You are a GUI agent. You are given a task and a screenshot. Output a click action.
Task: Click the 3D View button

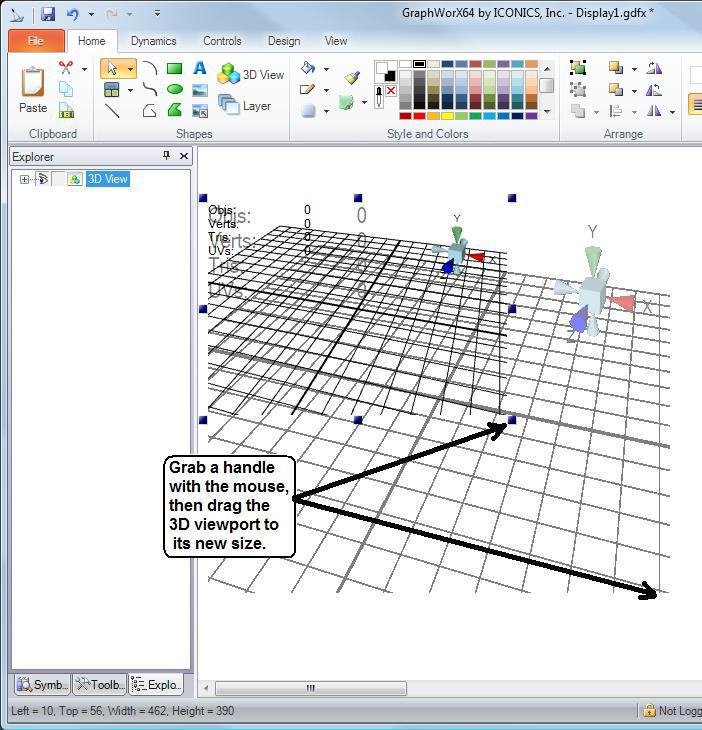pyautogui.click(x=252, y=74)
